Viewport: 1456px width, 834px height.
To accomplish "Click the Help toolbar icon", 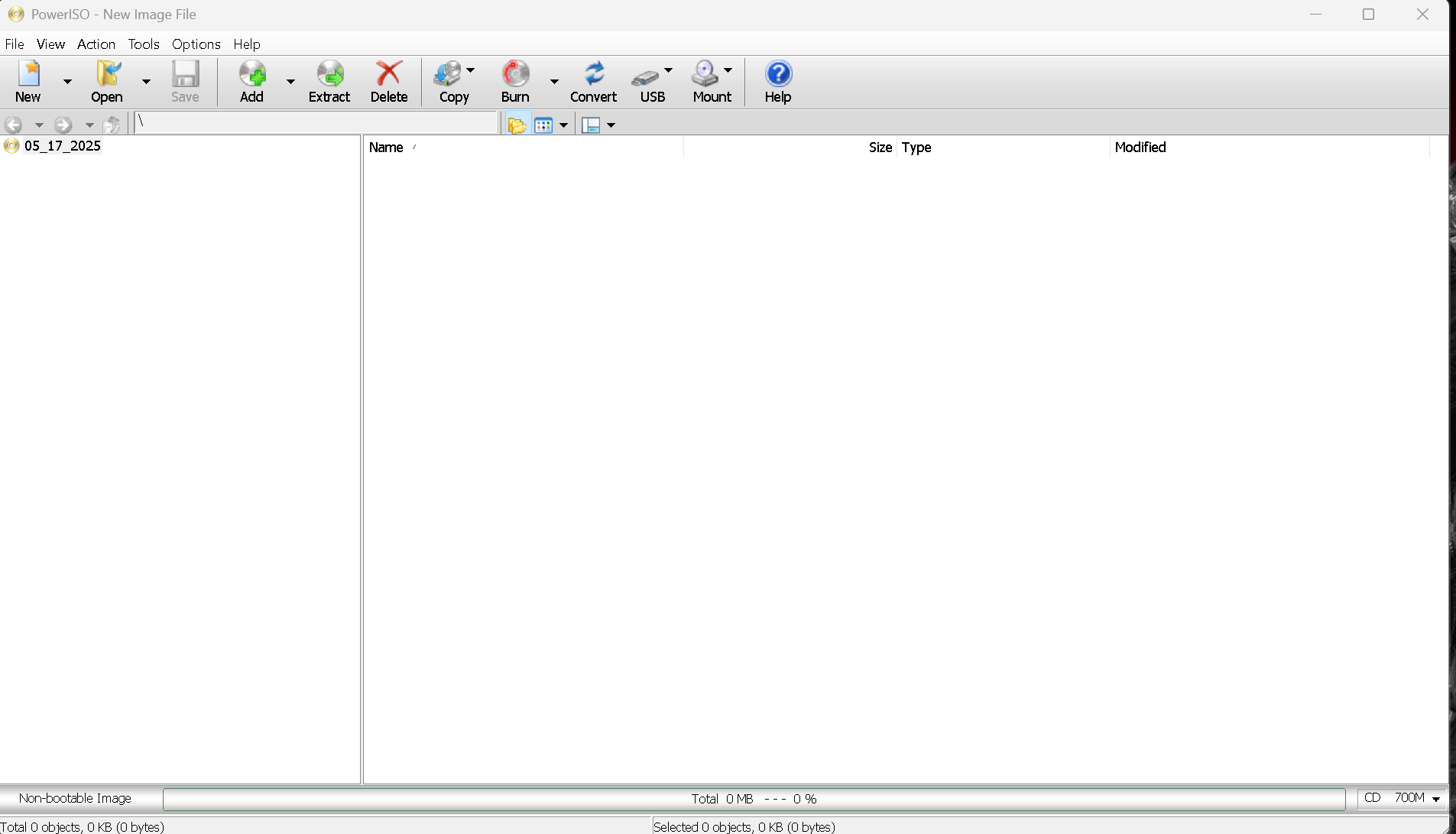I will (x=778, y=81).
